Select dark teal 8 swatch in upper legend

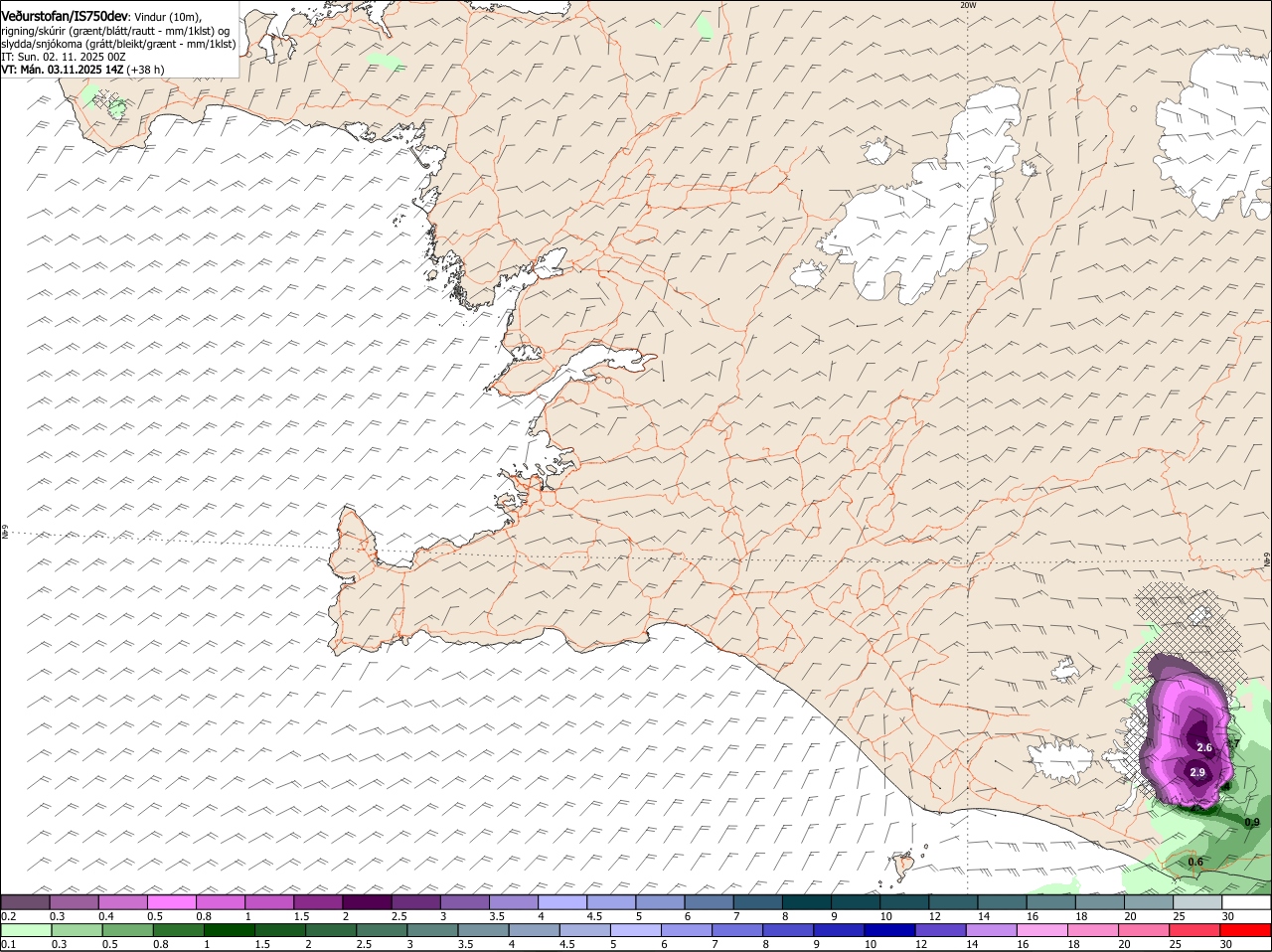(807, 902)
